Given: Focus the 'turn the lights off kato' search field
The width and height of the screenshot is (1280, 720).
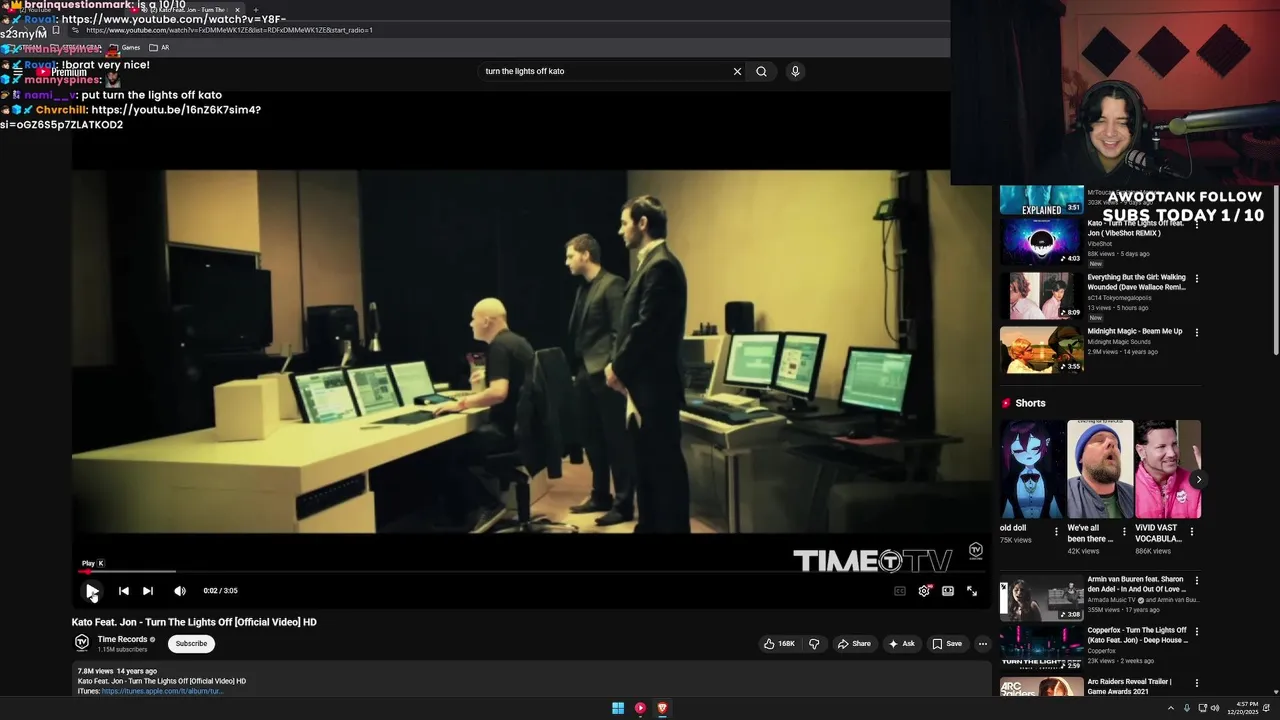Looking at the screenshot, I should 605,71.
